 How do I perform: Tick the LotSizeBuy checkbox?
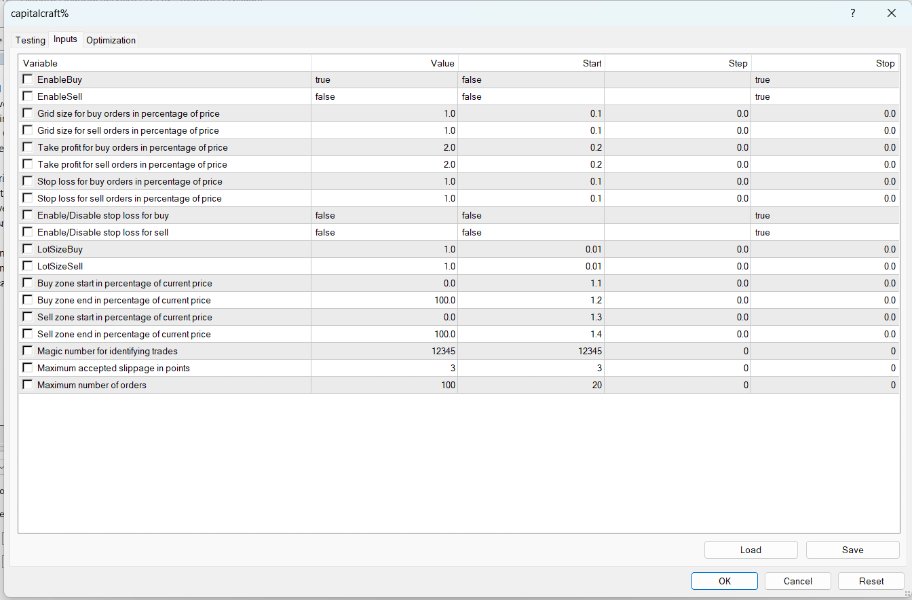coord(27,249)
